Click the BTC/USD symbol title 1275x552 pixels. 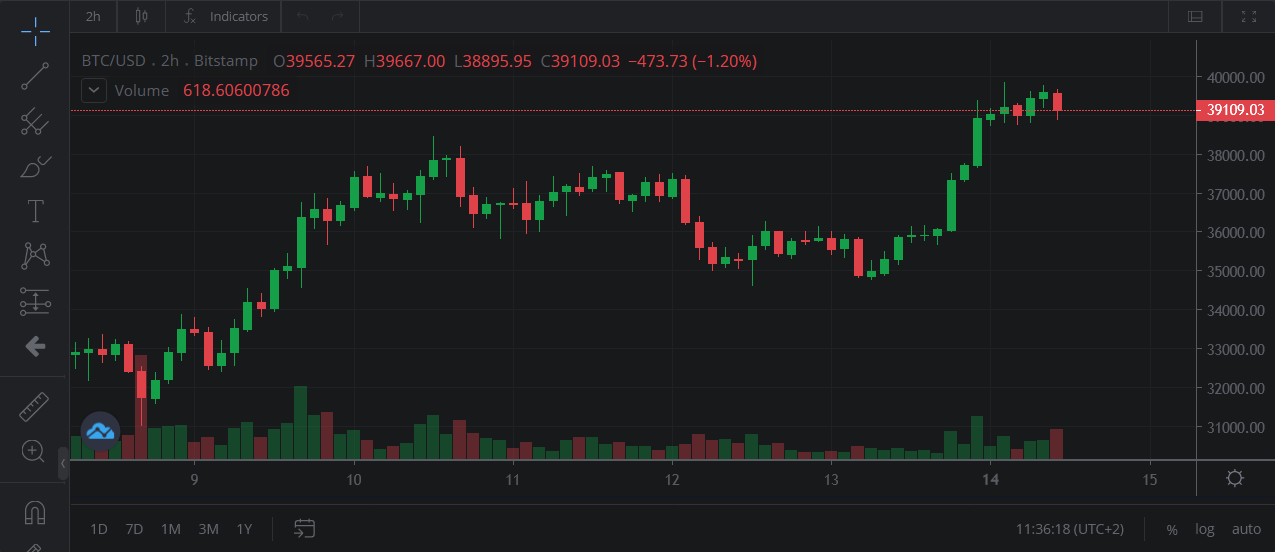pos(114,61)
